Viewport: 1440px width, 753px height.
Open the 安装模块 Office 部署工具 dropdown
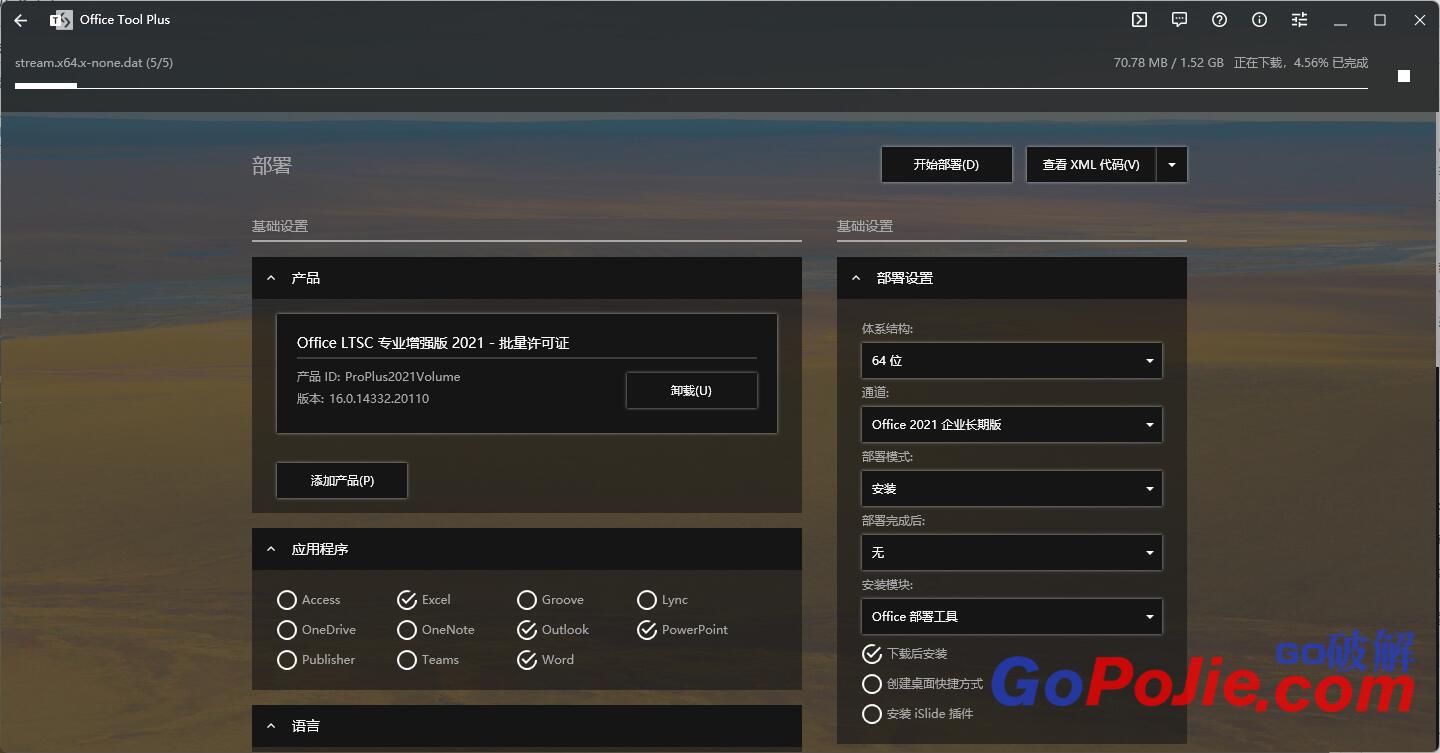[x=1011, y=616]
